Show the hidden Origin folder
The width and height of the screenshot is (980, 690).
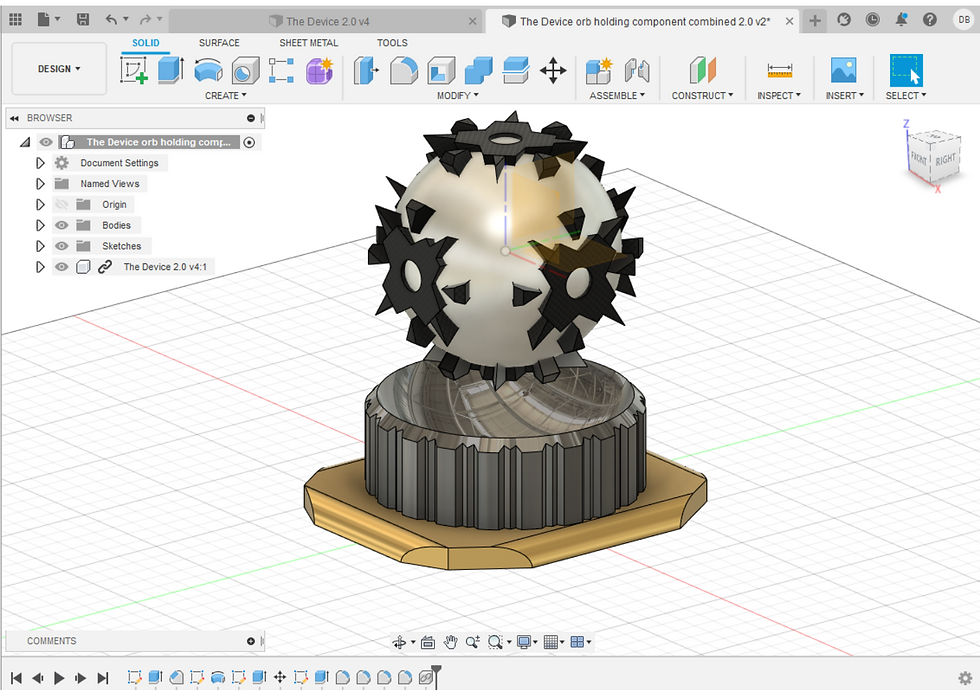pyautogui.click(x=61, y=204)
